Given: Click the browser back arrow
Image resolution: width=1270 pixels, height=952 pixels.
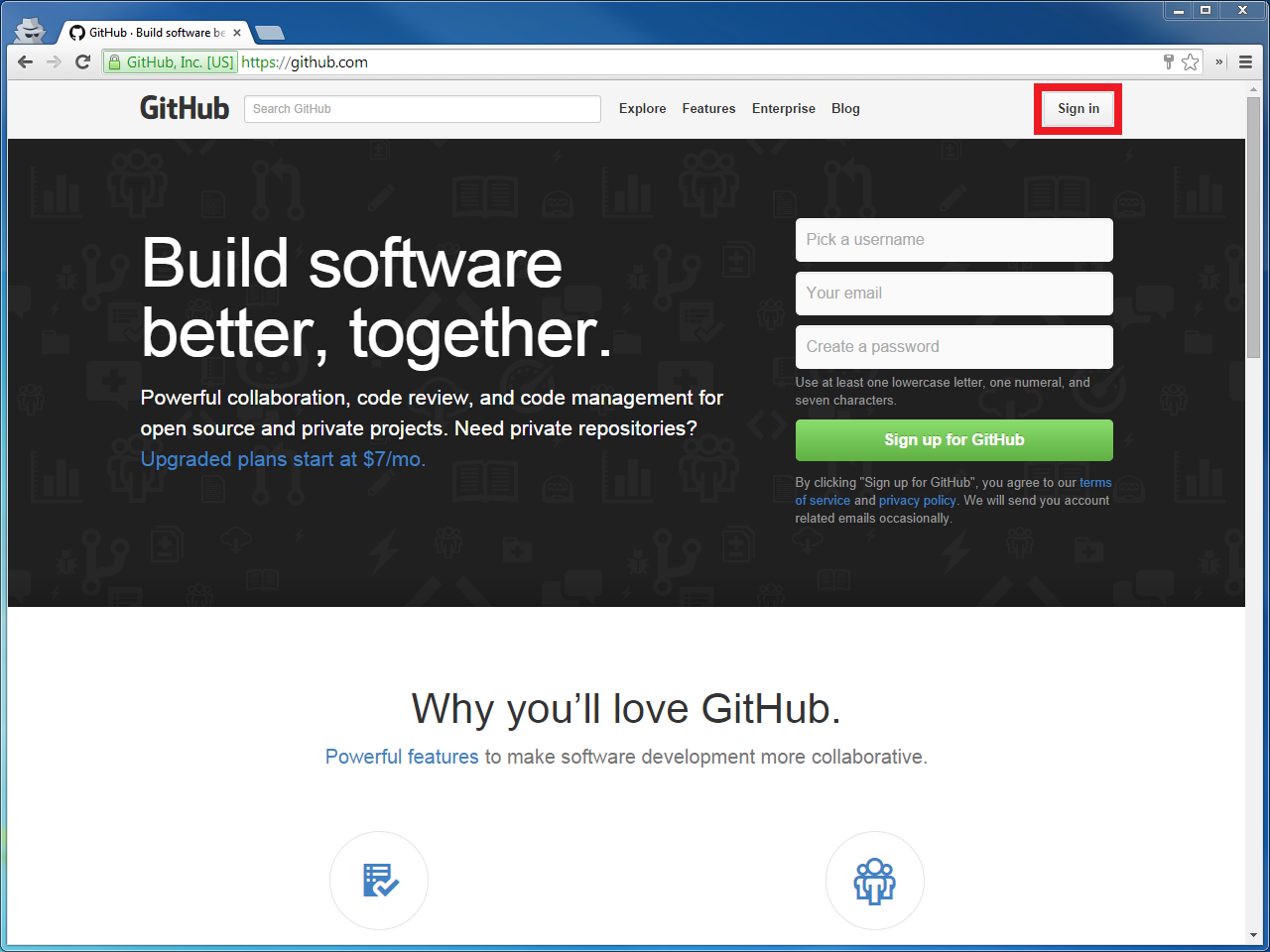Looking at the screenshot, I should coord(26,61).
